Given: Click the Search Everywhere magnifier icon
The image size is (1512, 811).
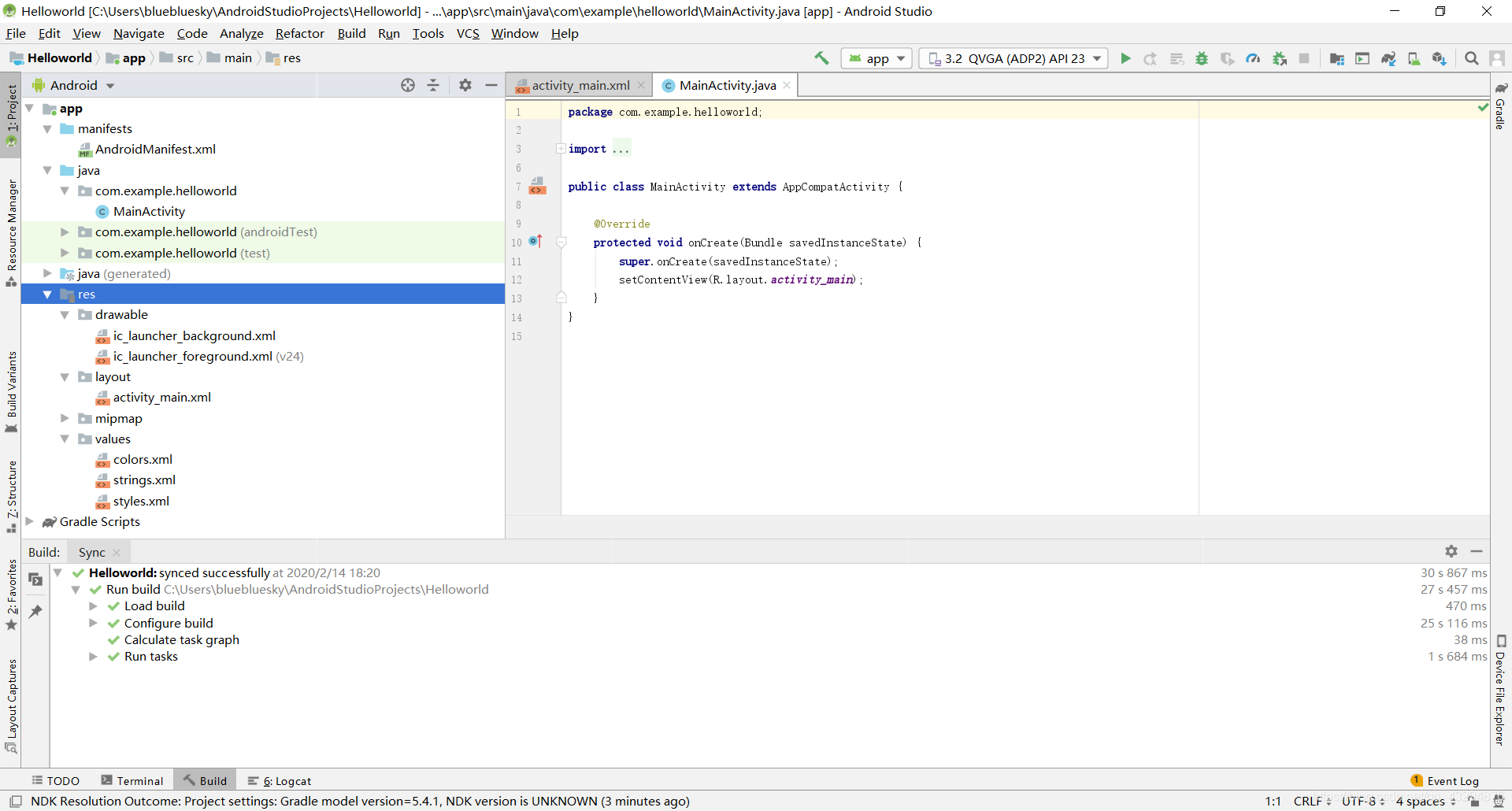Looking at the screenshot, I should tap(1471, 58).
